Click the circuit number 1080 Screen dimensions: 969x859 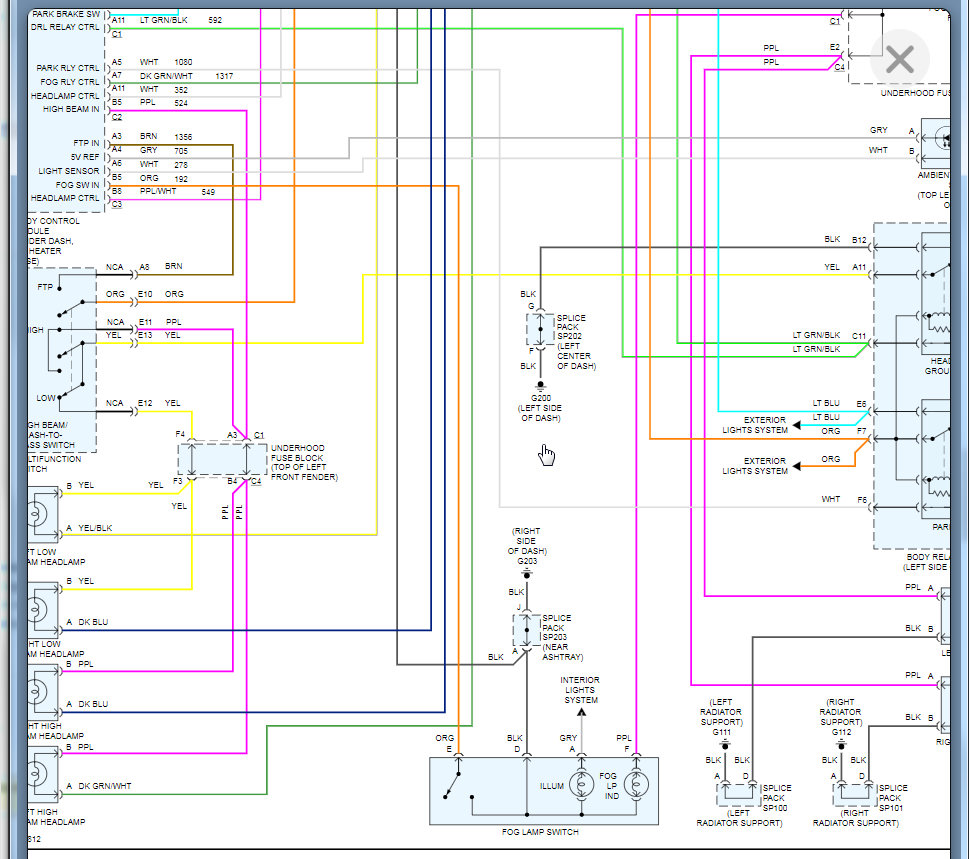183,62
